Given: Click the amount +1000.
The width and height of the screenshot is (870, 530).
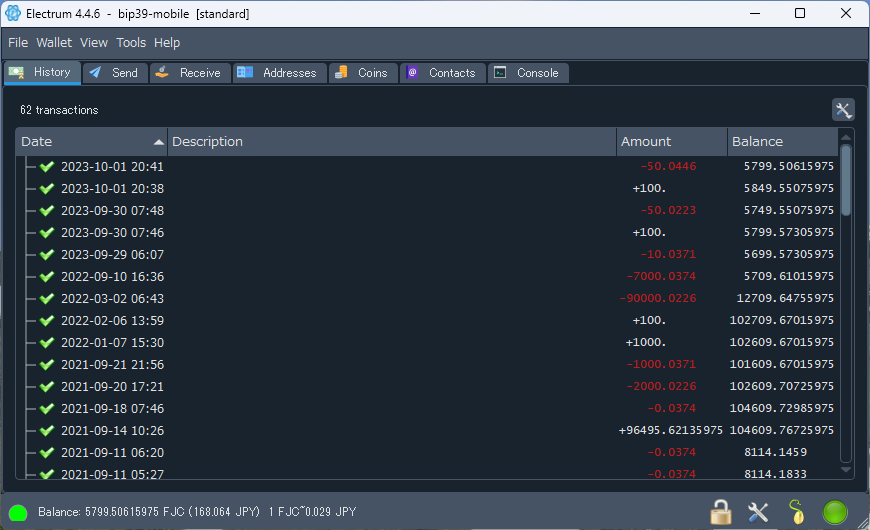Looking at the screenshot, I should (646, 342).
